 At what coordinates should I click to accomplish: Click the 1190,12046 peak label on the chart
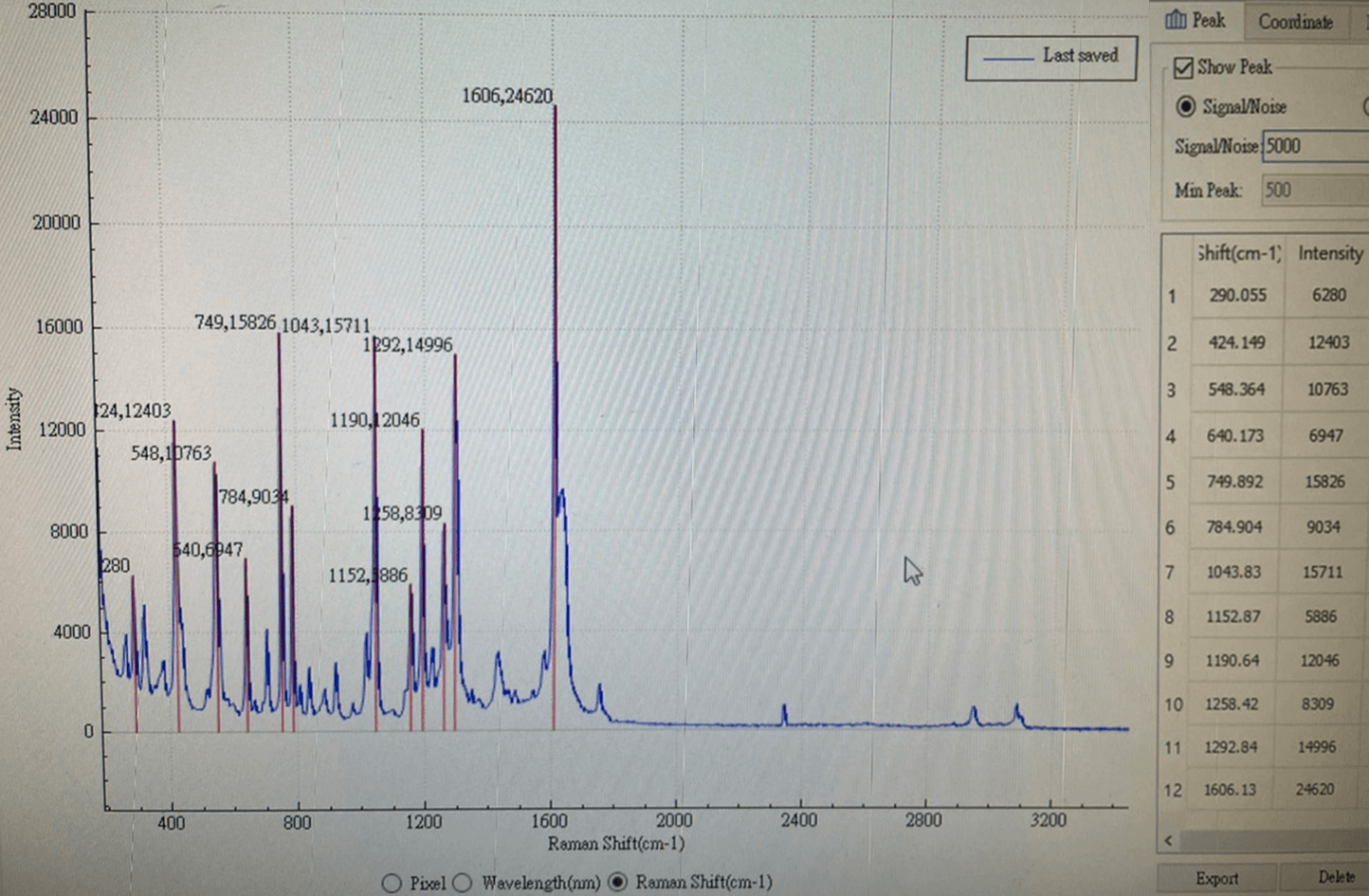click(374, 420)
